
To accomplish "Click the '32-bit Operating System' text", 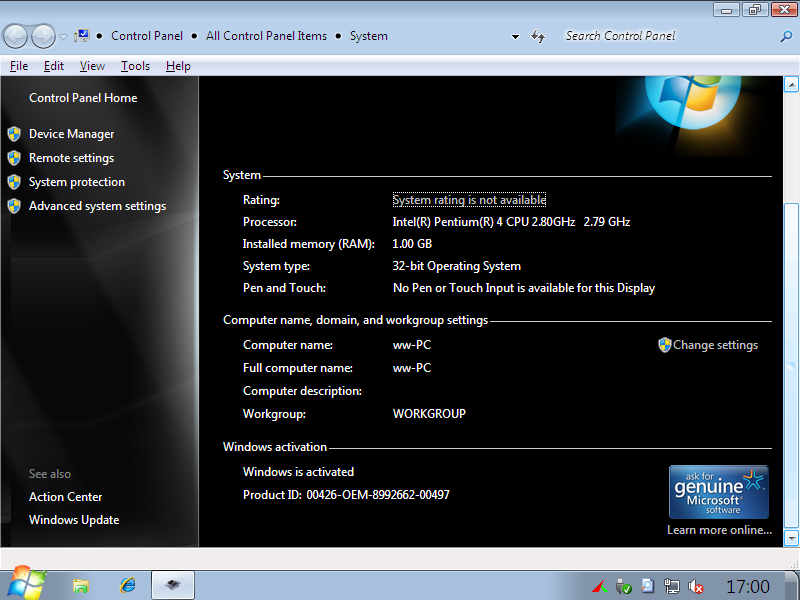I will pyautogui.click(x=457, y=266).
